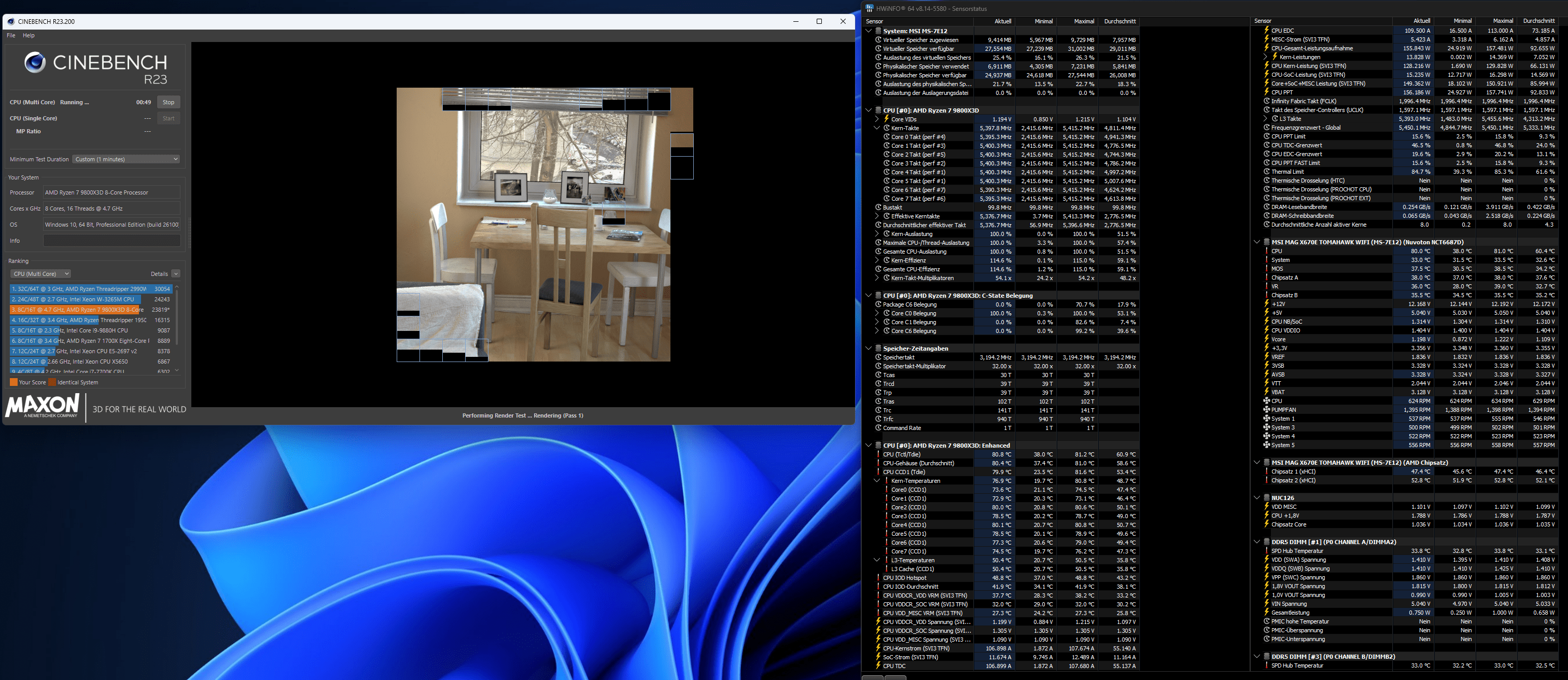Click the lightning icon beside CPU EDC
The height and width of the screenshot is (680, 1568).
[1267, 31]
